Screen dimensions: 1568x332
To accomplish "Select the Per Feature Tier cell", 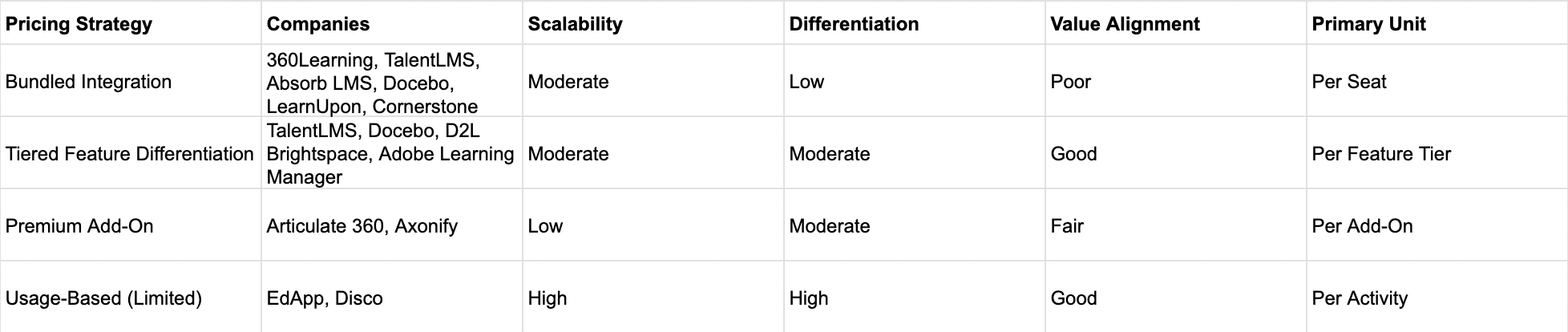I will click(x=1437, y=153).
